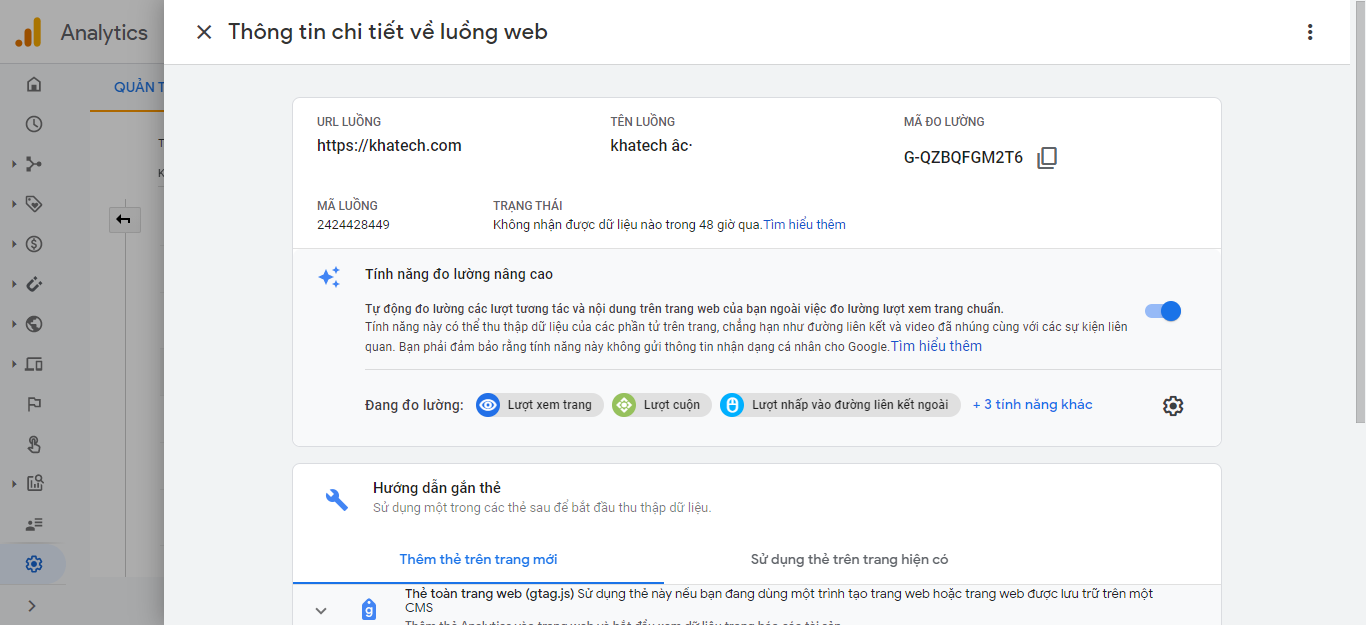
Task: Expand the analysis sidebar group arrow
Action: [x=14, y=484]
